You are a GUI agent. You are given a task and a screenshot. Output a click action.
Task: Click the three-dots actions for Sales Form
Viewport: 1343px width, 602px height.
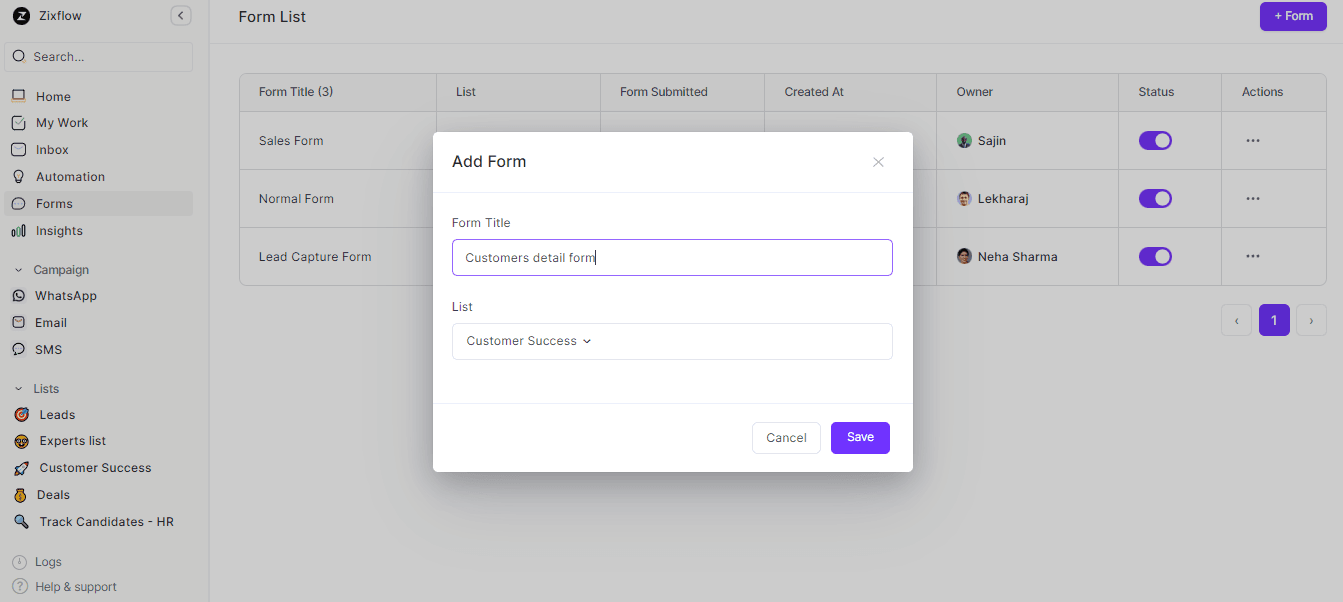click(x=1252, y=141)
